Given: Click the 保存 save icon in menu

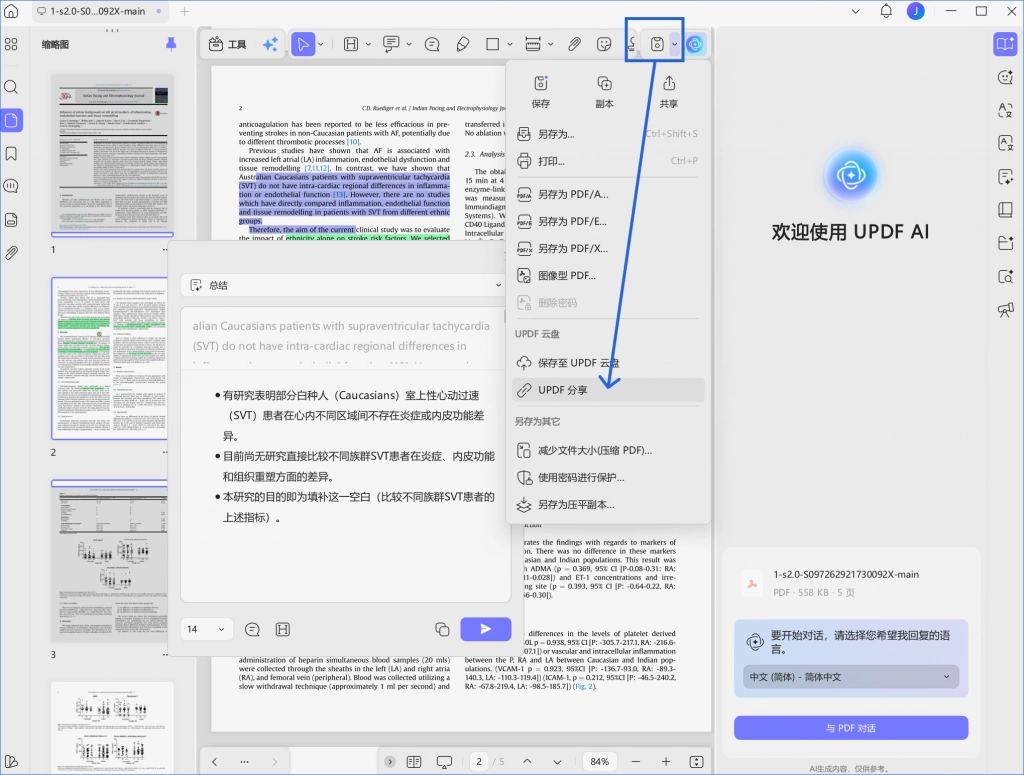Looking at the screenshot, I should click(540, 84).
